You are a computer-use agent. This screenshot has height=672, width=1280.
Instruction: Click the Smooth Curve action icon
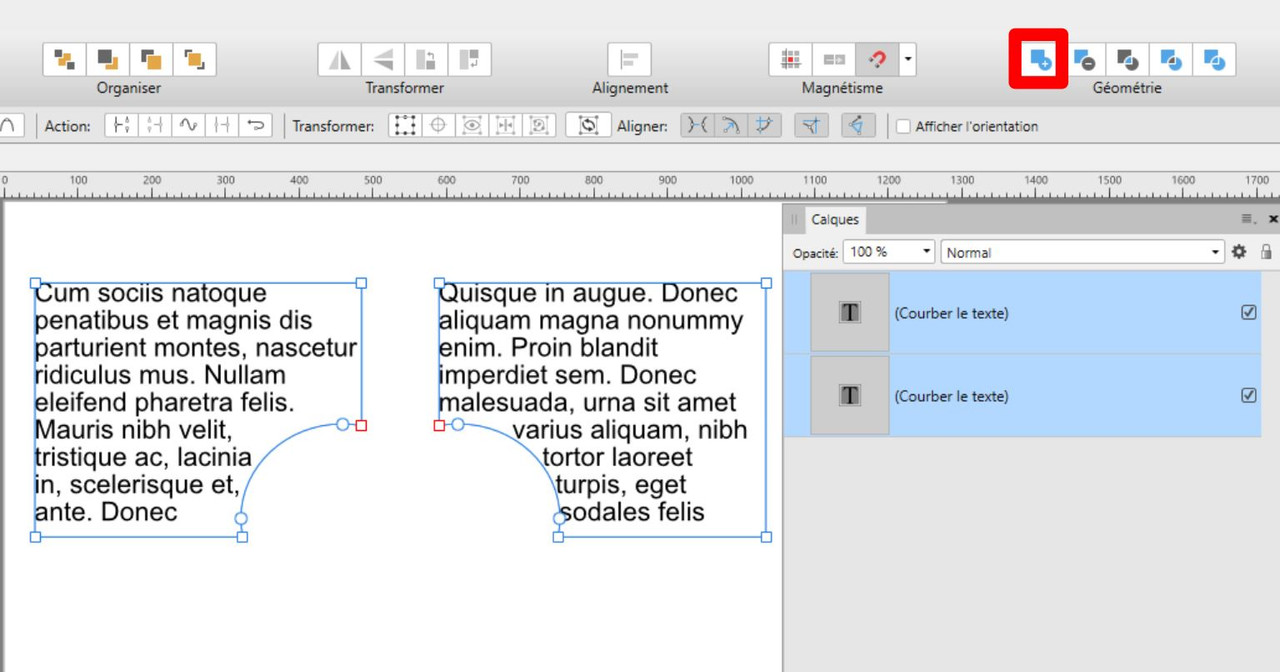pyautogui.click(x=188, y=126)
